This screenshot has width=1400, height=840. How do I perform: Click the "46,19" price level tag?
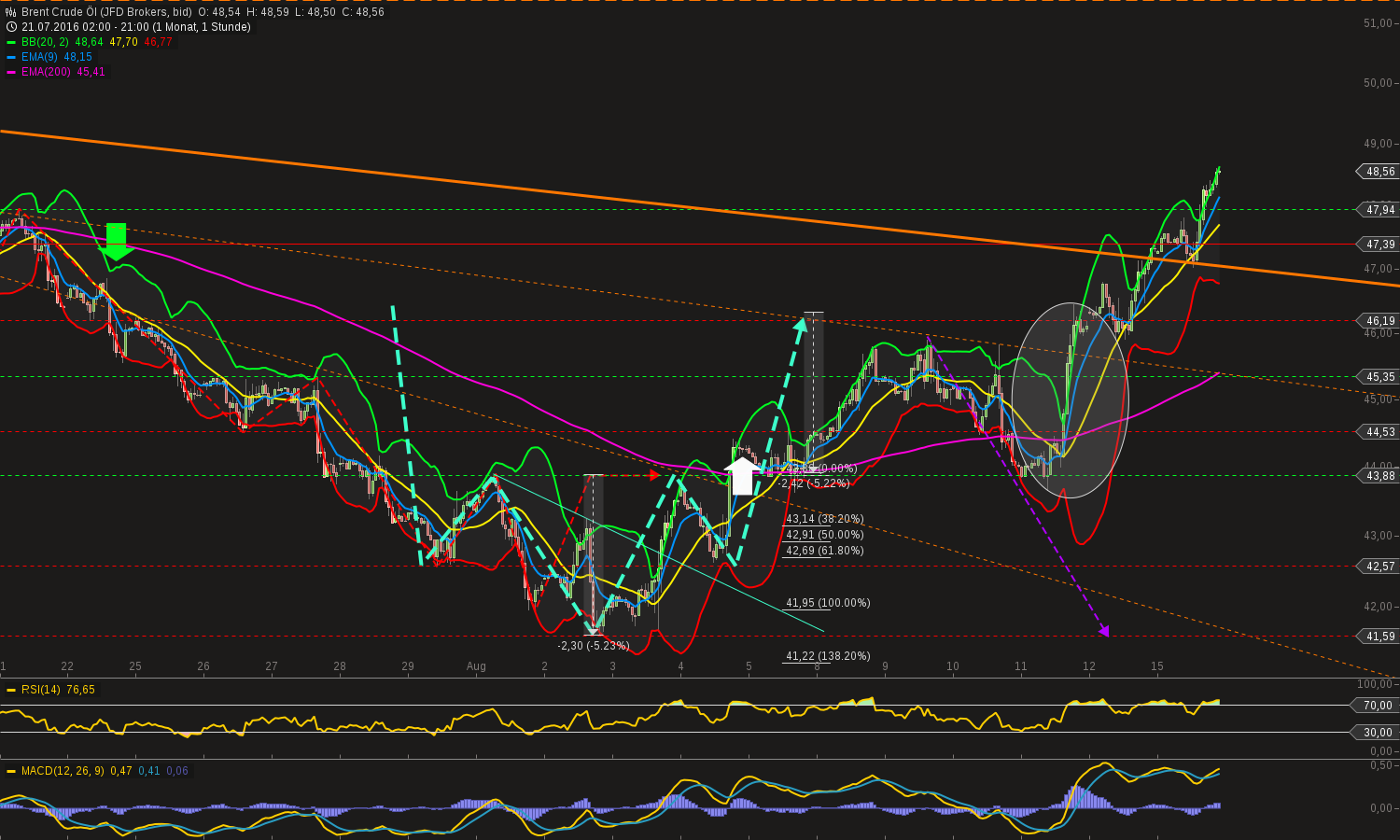point(1378,321)
